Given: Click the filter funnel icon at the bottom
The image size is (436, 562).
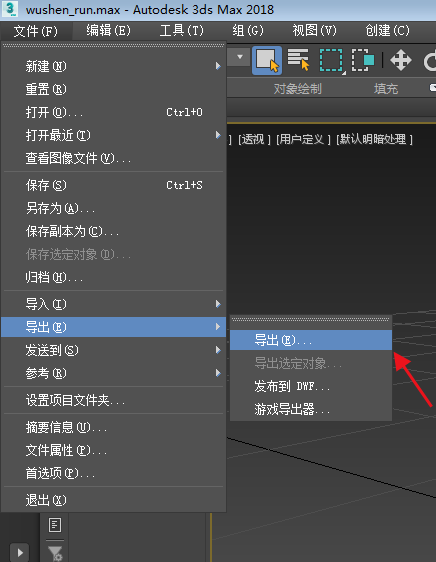Looking at the screenshot, I should 55,553.
